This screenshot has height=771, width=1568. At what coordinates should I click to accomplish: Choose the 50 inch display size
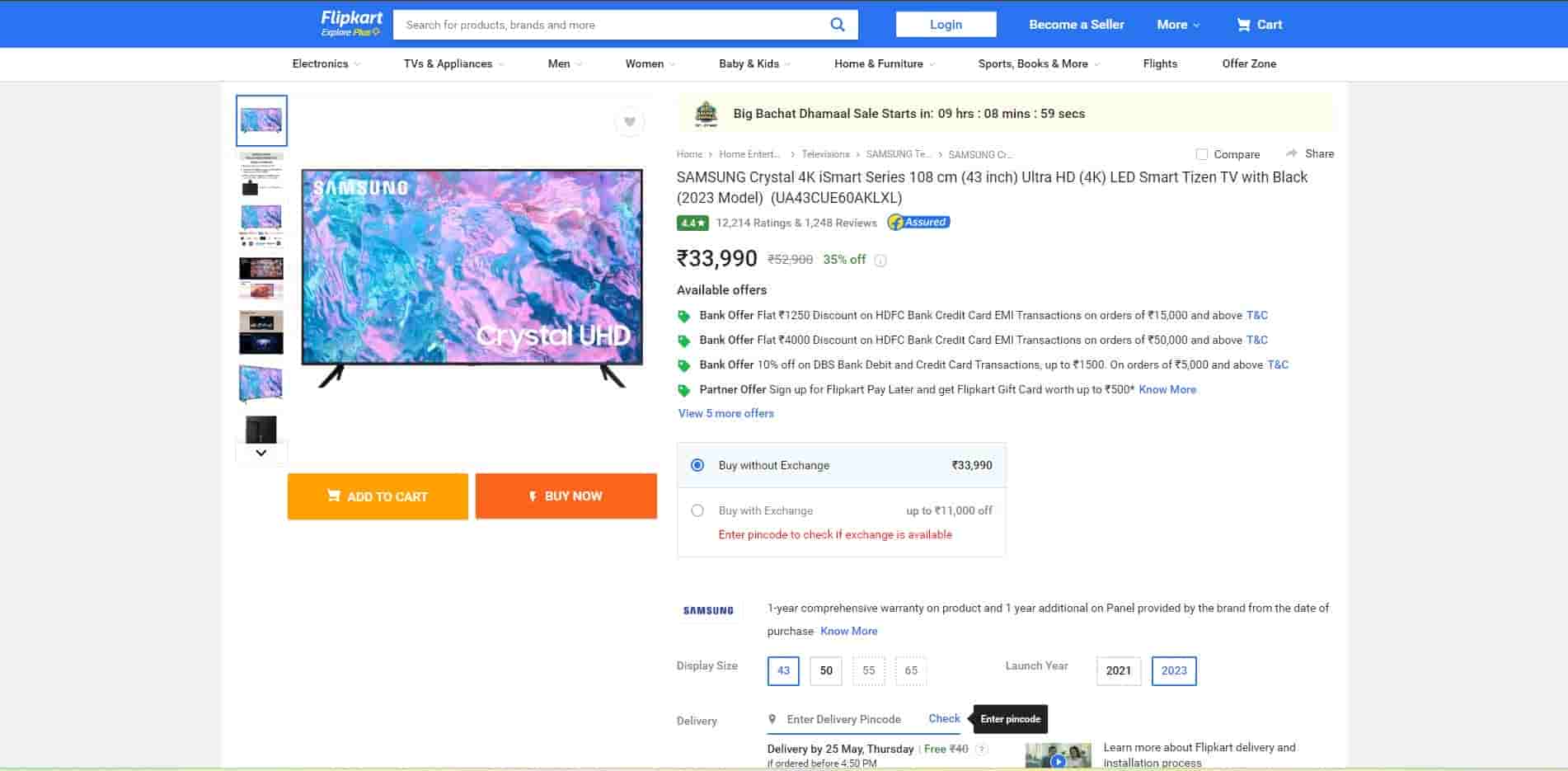click(x=826, y=670)
